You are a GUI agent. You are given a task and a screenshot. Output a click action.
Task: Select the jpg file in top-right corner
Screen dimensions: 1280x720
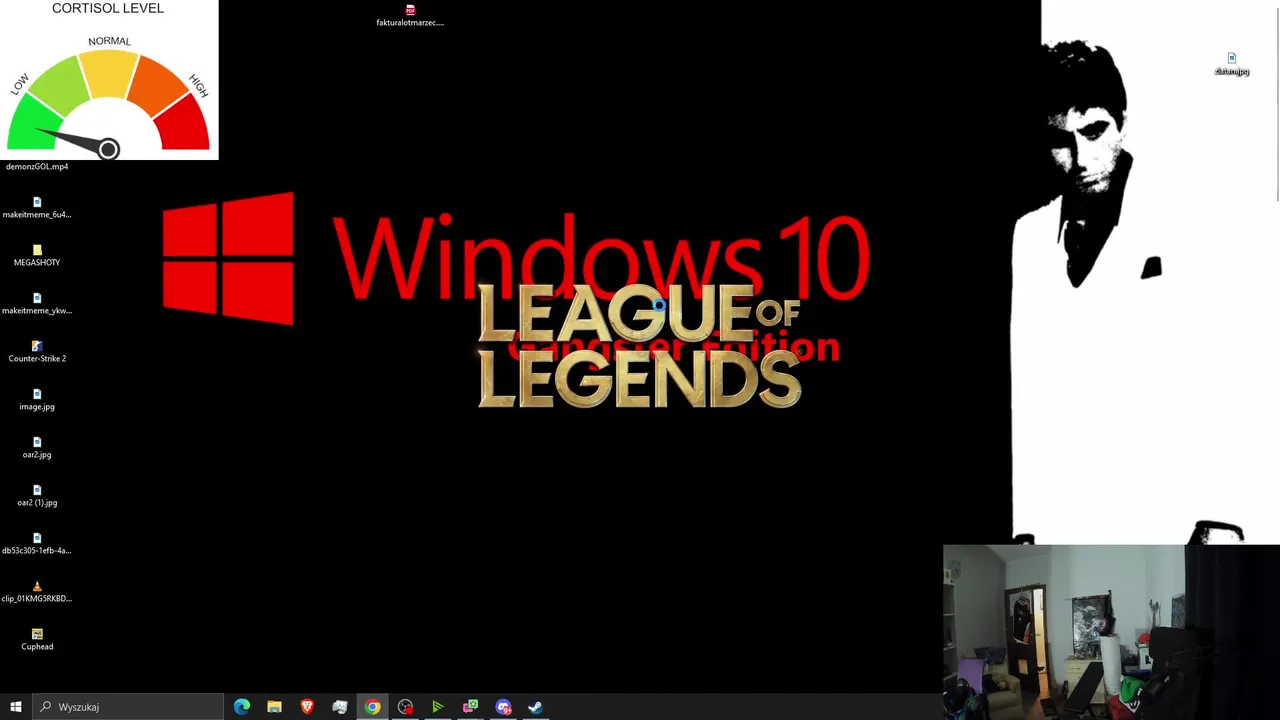point(1232,65)
